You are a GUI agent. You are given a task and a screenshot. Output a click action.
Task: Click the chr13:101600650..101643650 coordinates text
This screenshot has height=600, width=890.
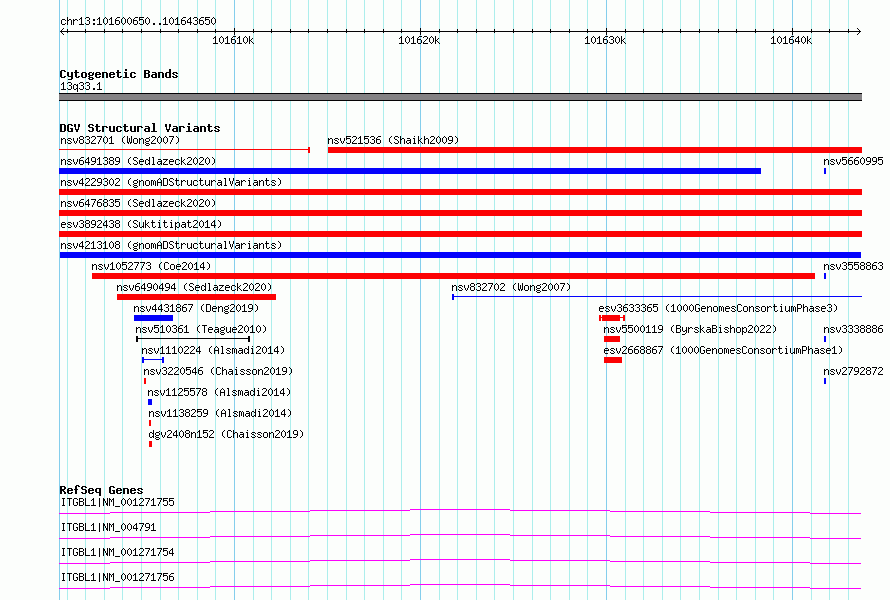coord(138,21)
